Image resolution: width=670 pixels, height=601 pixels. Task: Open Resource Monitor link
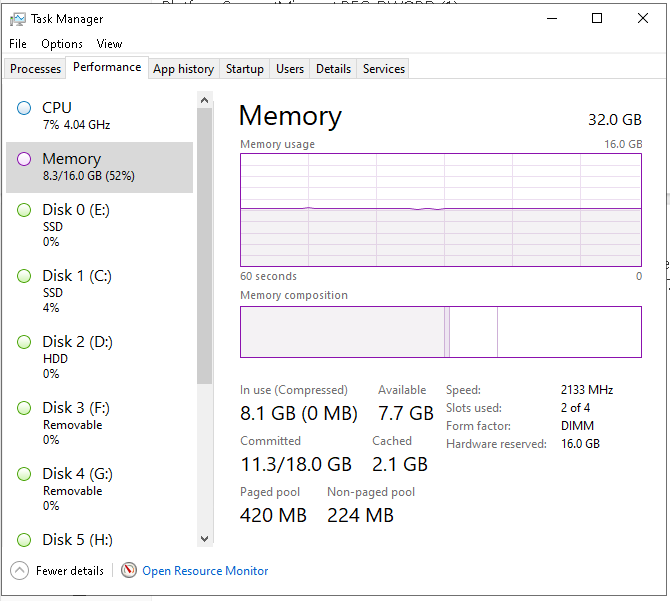205,571
